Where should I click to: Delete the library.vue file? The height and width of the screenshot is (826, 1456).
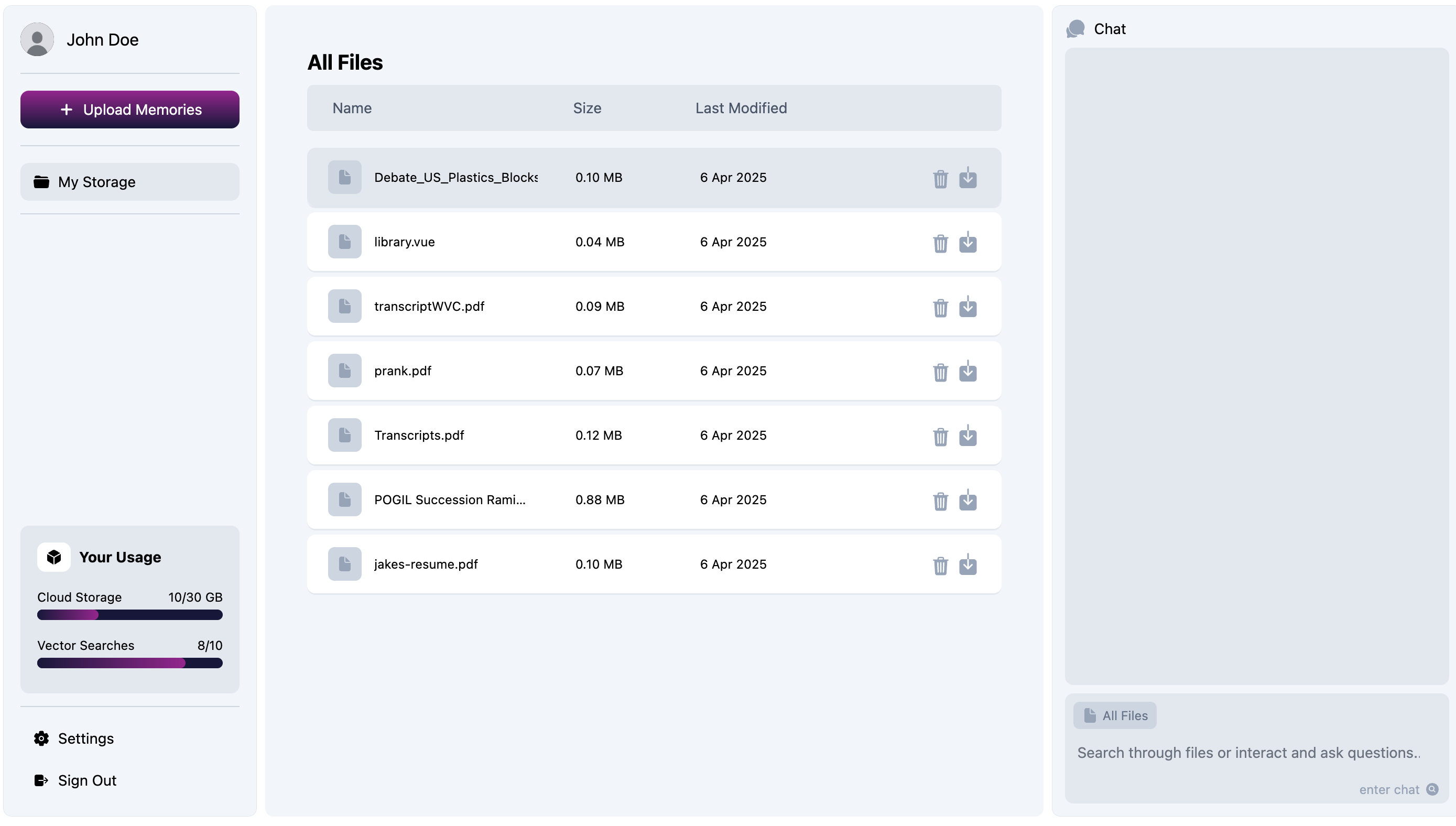pos(940,243)
